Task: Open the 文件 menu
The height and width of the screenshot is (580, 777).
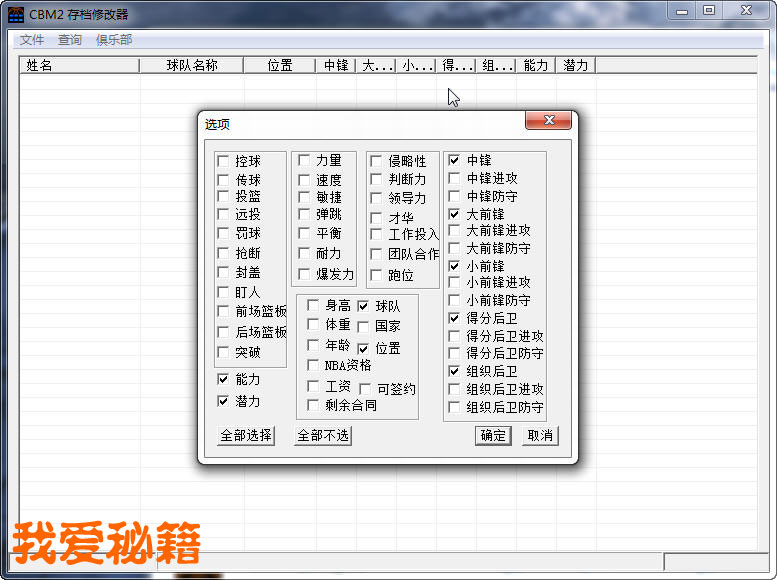Action: pyautogui.click(x=32, y=40)
